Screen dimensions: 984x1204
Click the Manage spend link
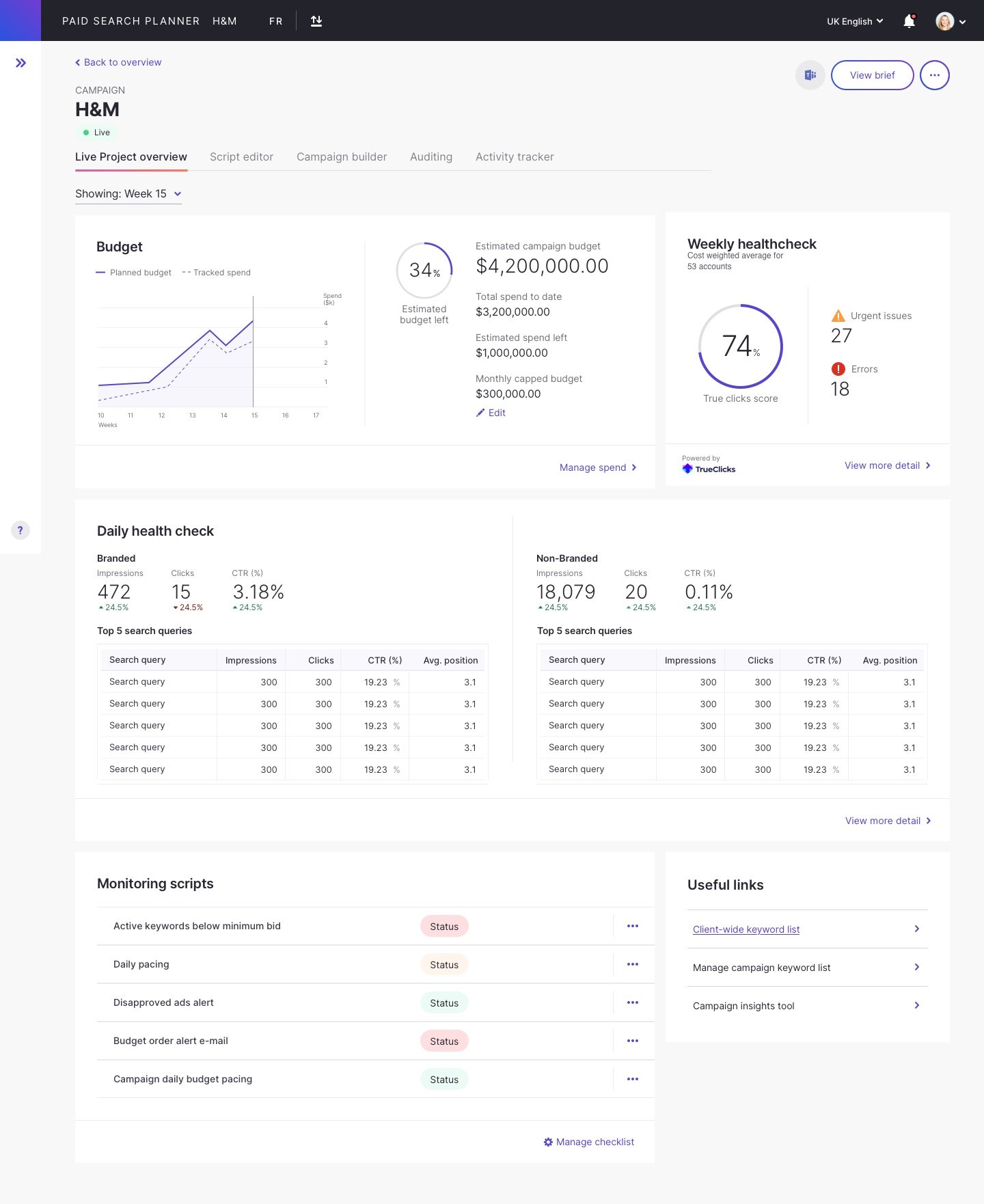pos(599,467)
